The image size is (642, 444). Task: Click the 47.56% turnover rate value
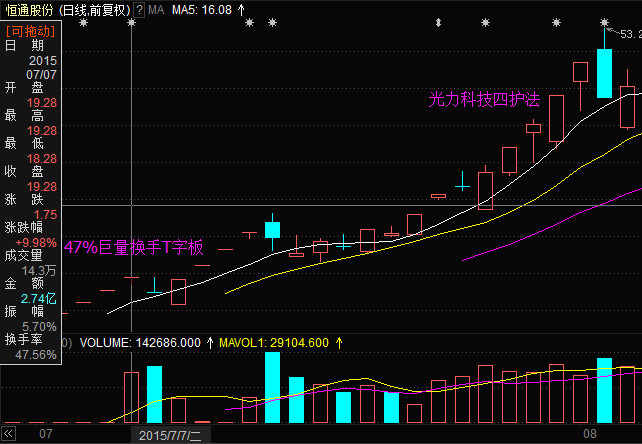tap(36, 354)
